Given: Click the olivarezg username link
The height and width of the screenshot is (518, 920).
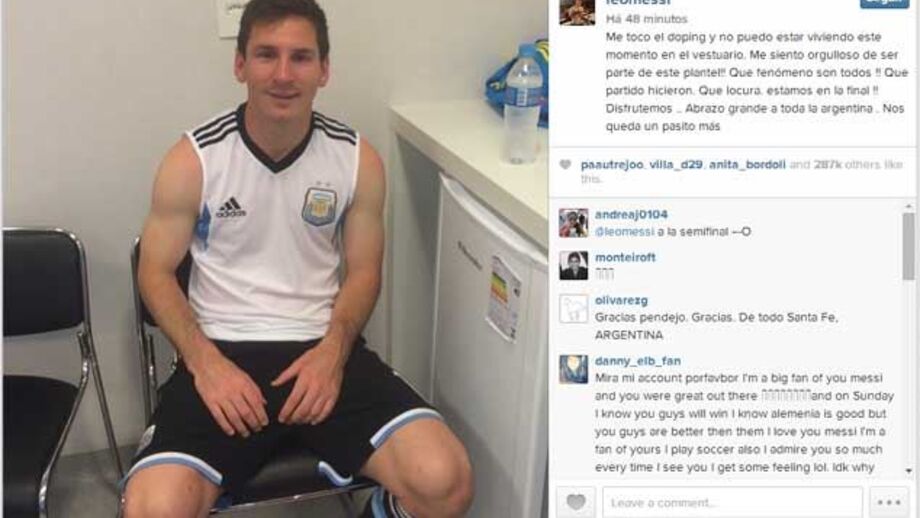Looking at the screenshot, I should pyautogui.click(x=621, y=300).
